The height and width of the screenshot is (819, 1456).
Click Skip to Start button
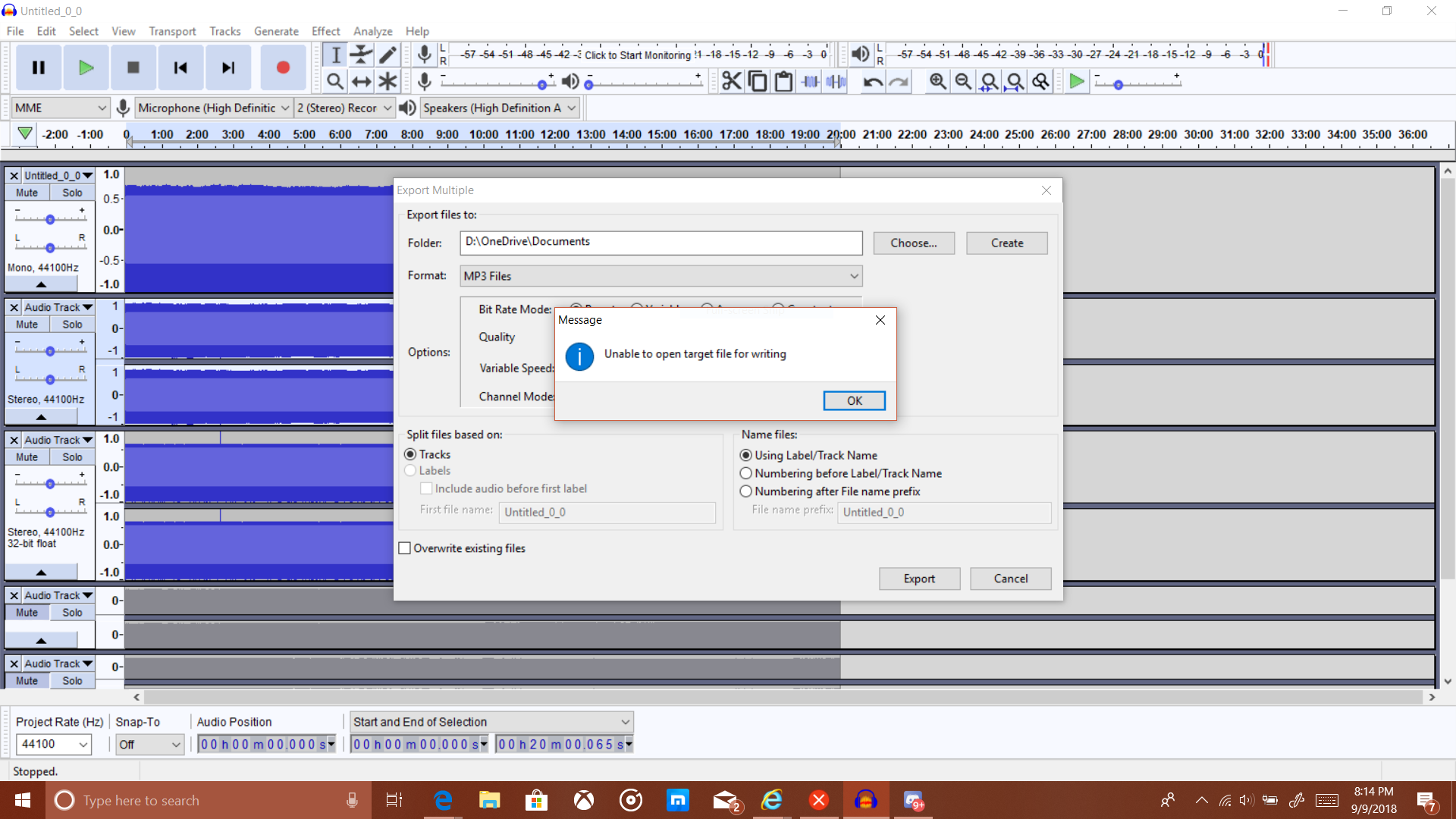[180, 67]
